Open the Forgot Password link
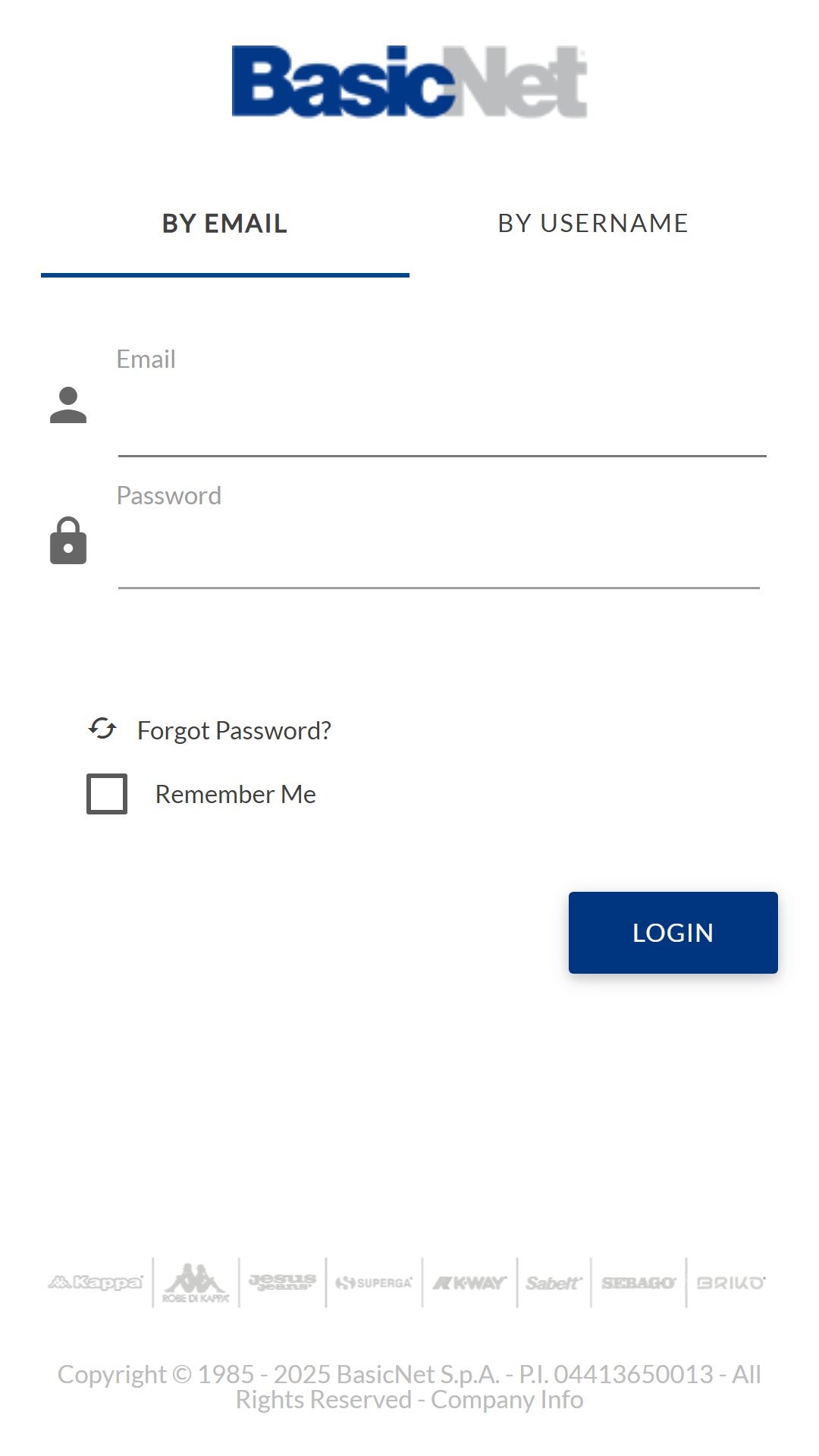The image size is (819, 1456). point(234,730)
